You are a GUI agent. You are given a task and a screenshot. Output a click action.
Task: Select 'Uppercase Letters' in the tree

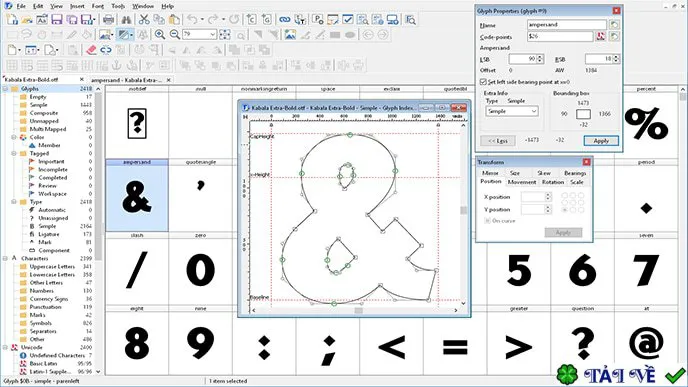pyautogui.click(x=52, y=267)
